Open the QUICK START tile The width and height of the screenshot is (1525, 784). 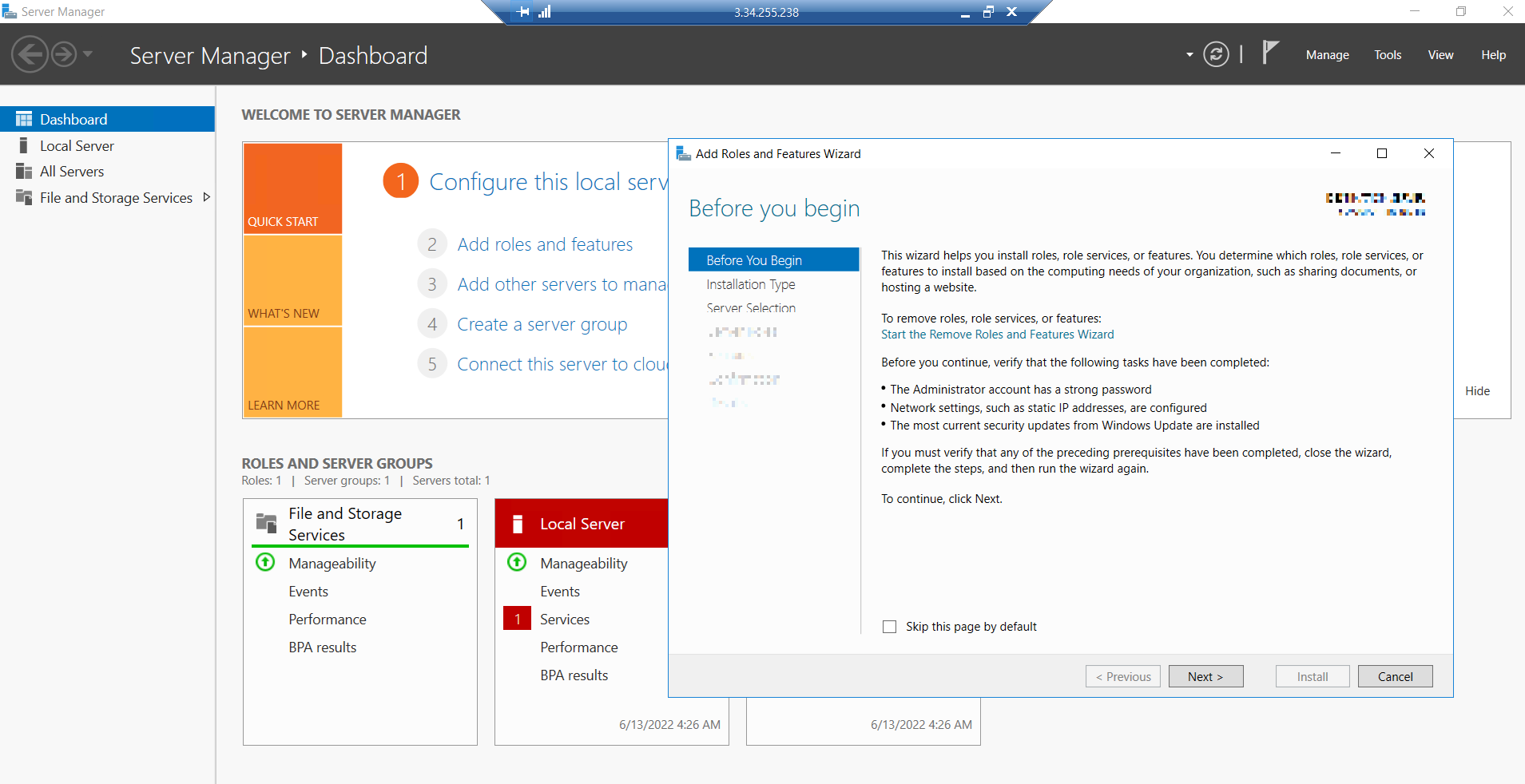[x=292, y=188]
